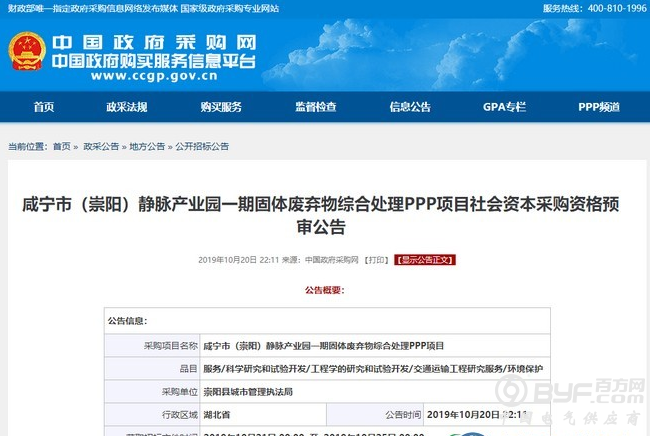
Task: Click breadcrumb link 首页
Action: [x=62, y=147]
